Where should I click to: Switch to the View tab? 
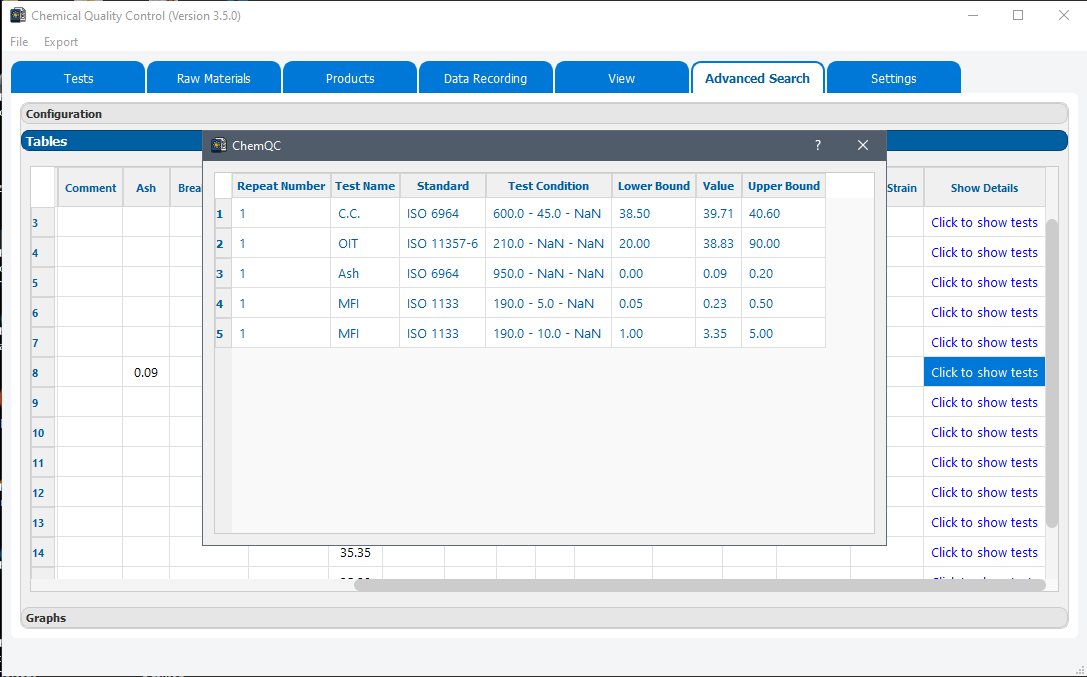[621, 77]
